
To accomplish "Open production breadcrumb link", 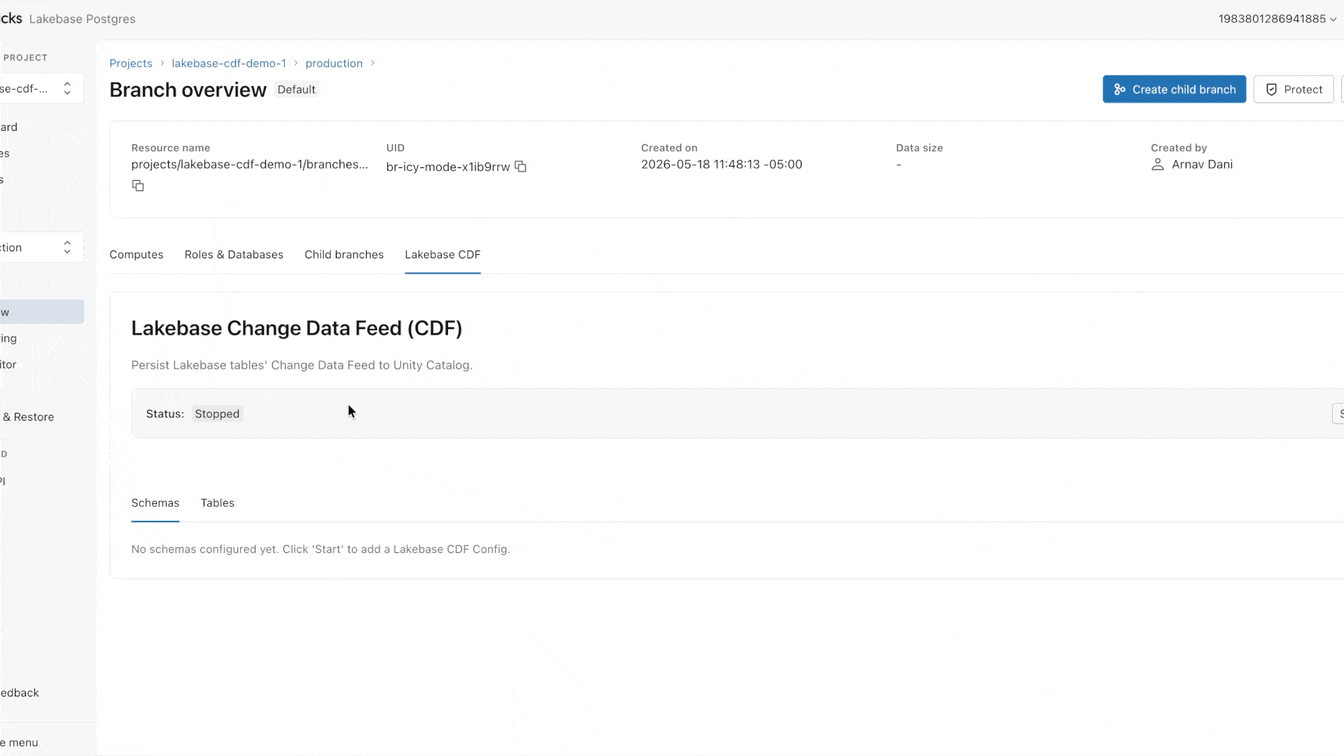I will tap(334, 63).
